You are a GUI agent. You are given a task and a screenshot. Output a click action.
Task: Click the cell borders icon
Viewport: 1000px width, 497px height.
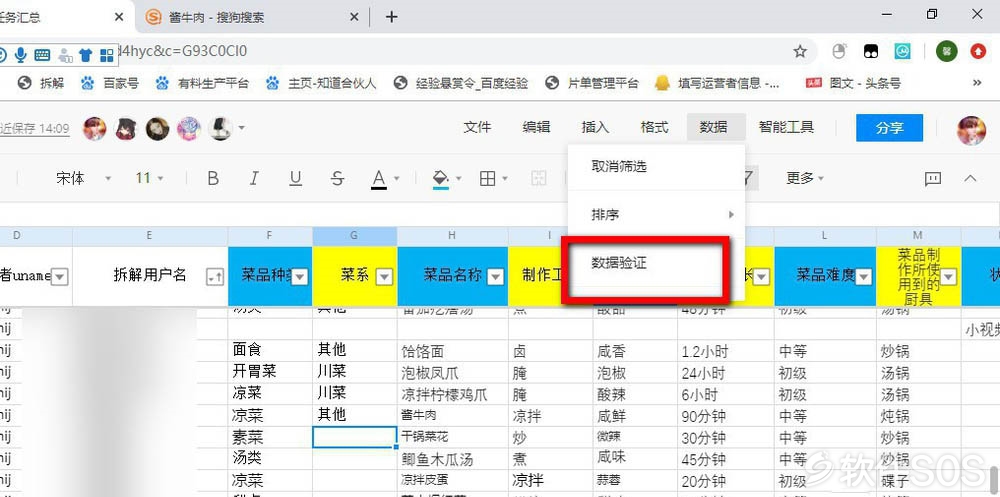click(x=487, y=179)
